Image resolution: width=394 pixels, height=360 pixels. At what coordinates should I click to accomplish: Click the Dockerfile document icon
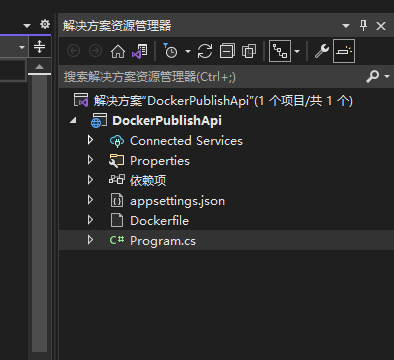(x=117, y=220)
